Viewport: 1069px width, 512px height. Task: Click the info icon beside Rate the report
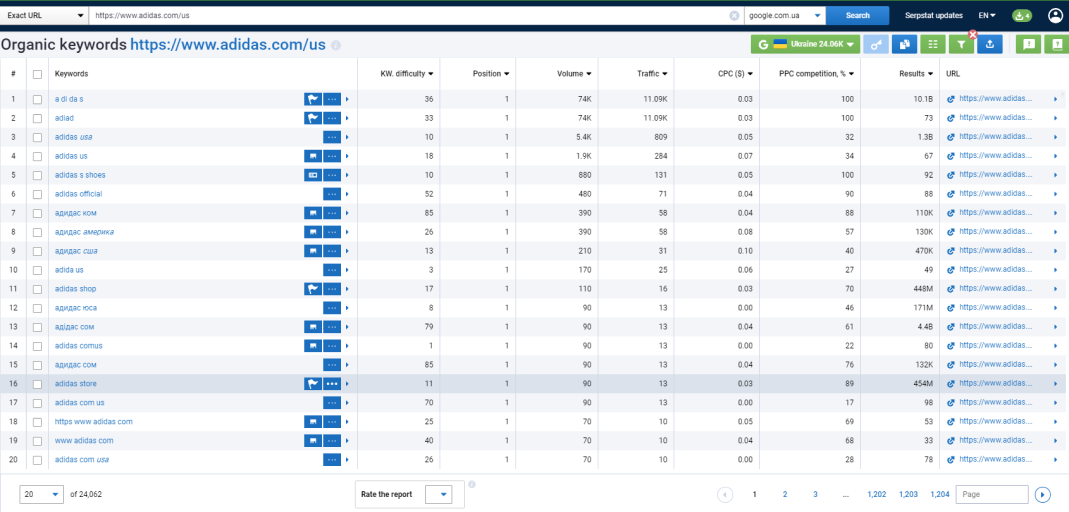point(472,485)
